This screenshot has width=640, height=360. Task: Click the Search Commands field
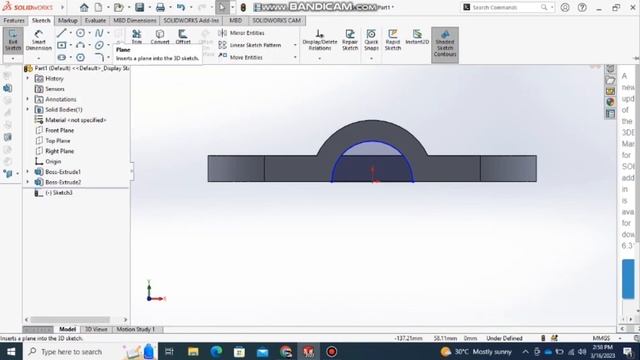508,7
